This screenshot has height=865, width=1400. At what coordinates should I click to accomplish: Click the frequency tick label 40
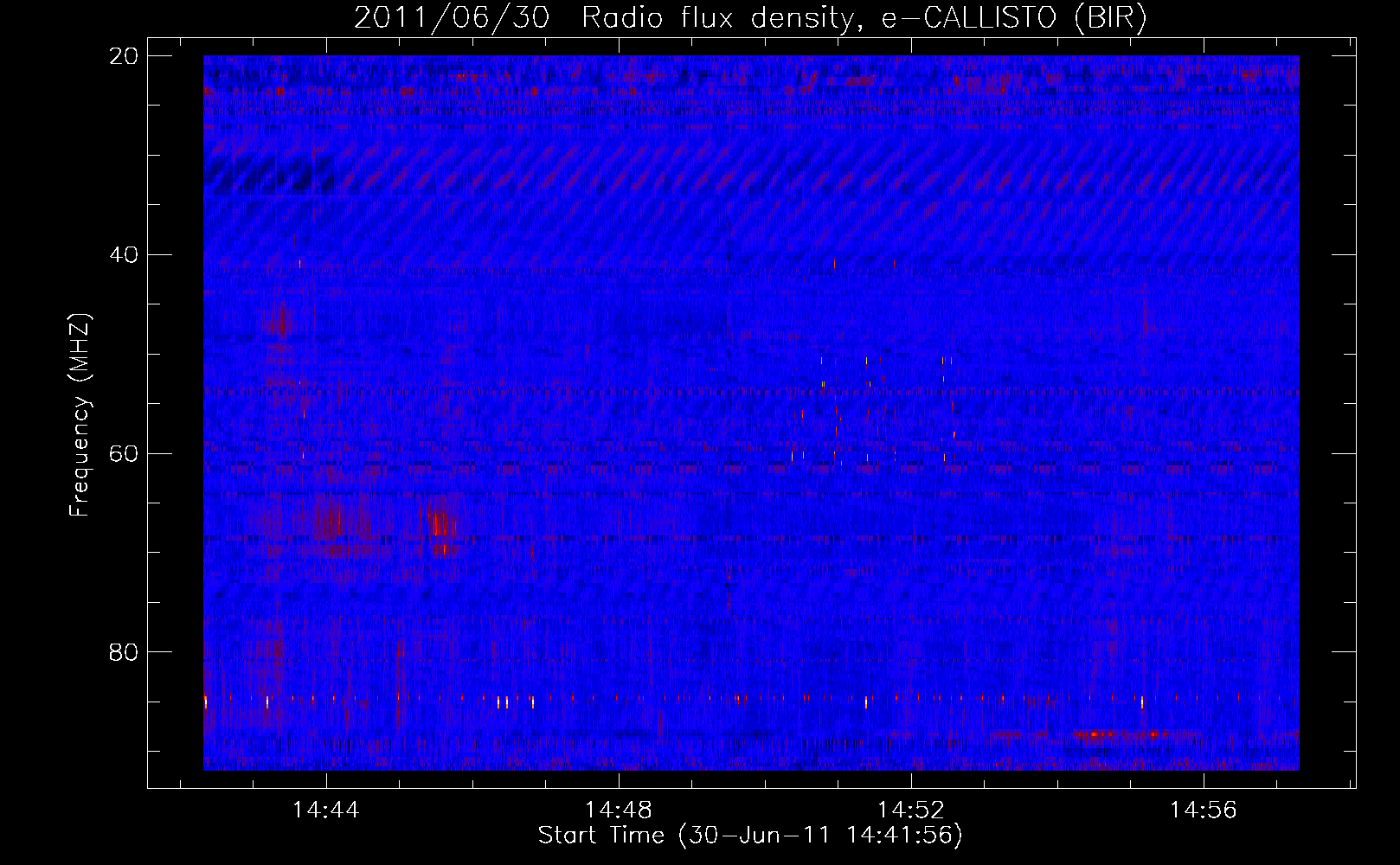pos(124,255)
